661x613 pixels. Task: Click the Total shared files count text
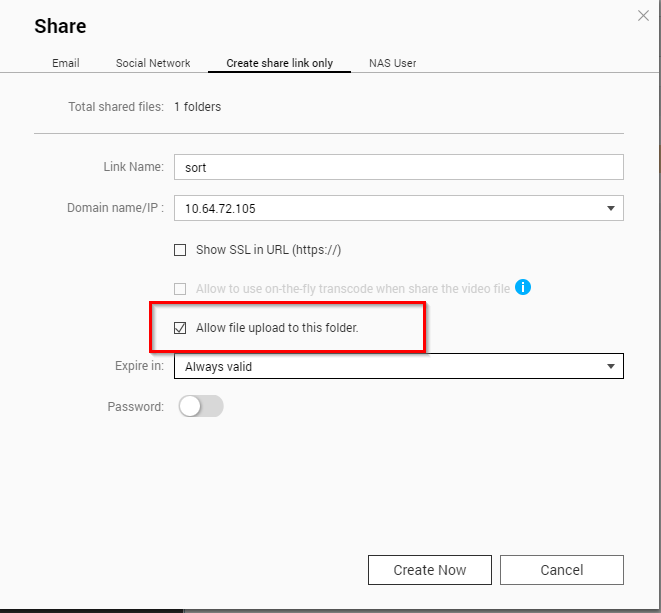(x=197, y=107)
